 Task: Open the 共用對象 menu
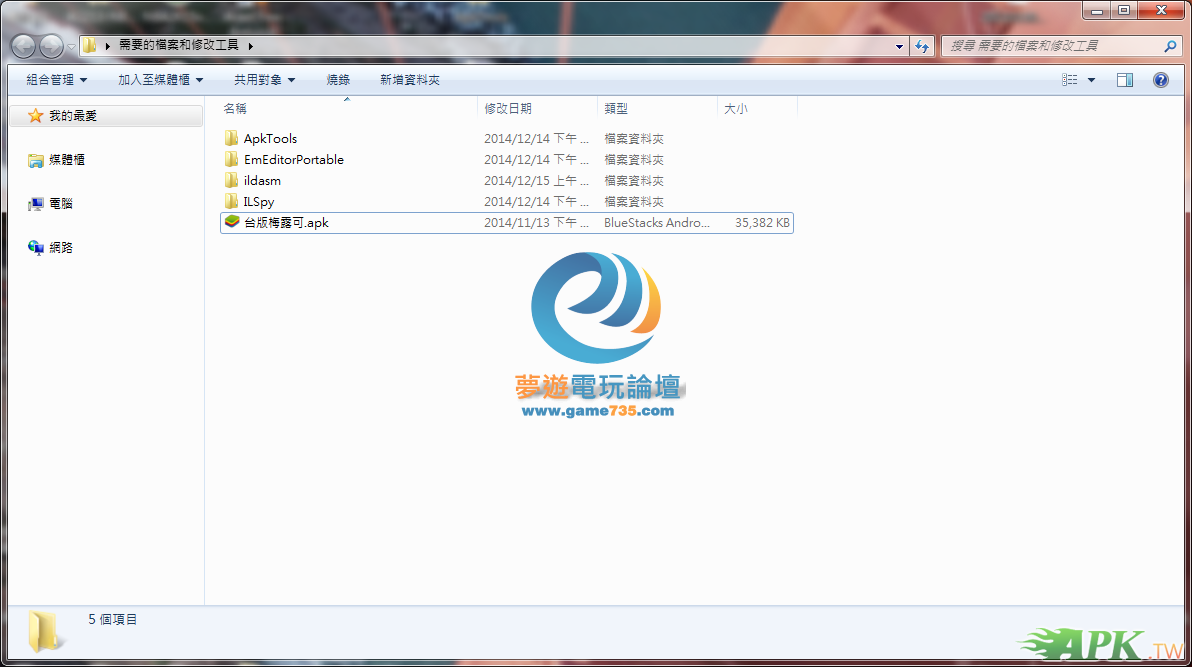[264, 80]
